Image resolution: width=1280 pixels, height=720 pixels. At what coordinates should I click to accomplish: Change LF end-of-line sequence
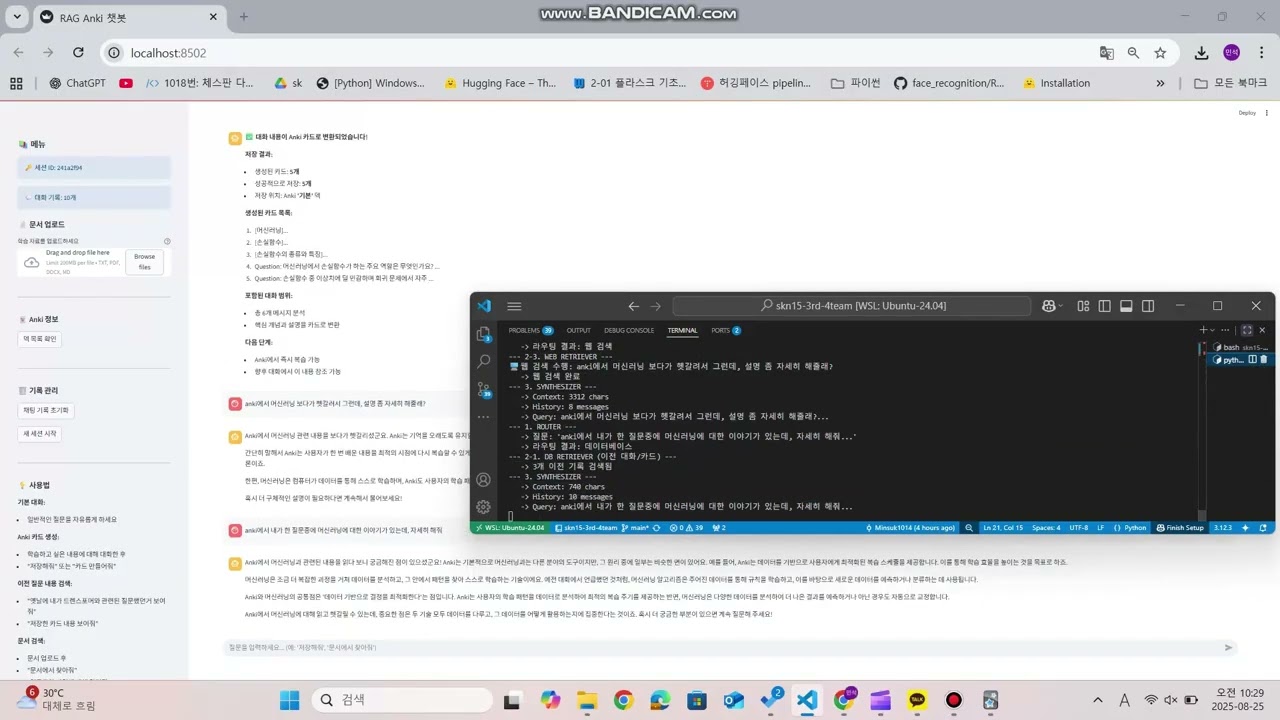[x=1101, y=527]
